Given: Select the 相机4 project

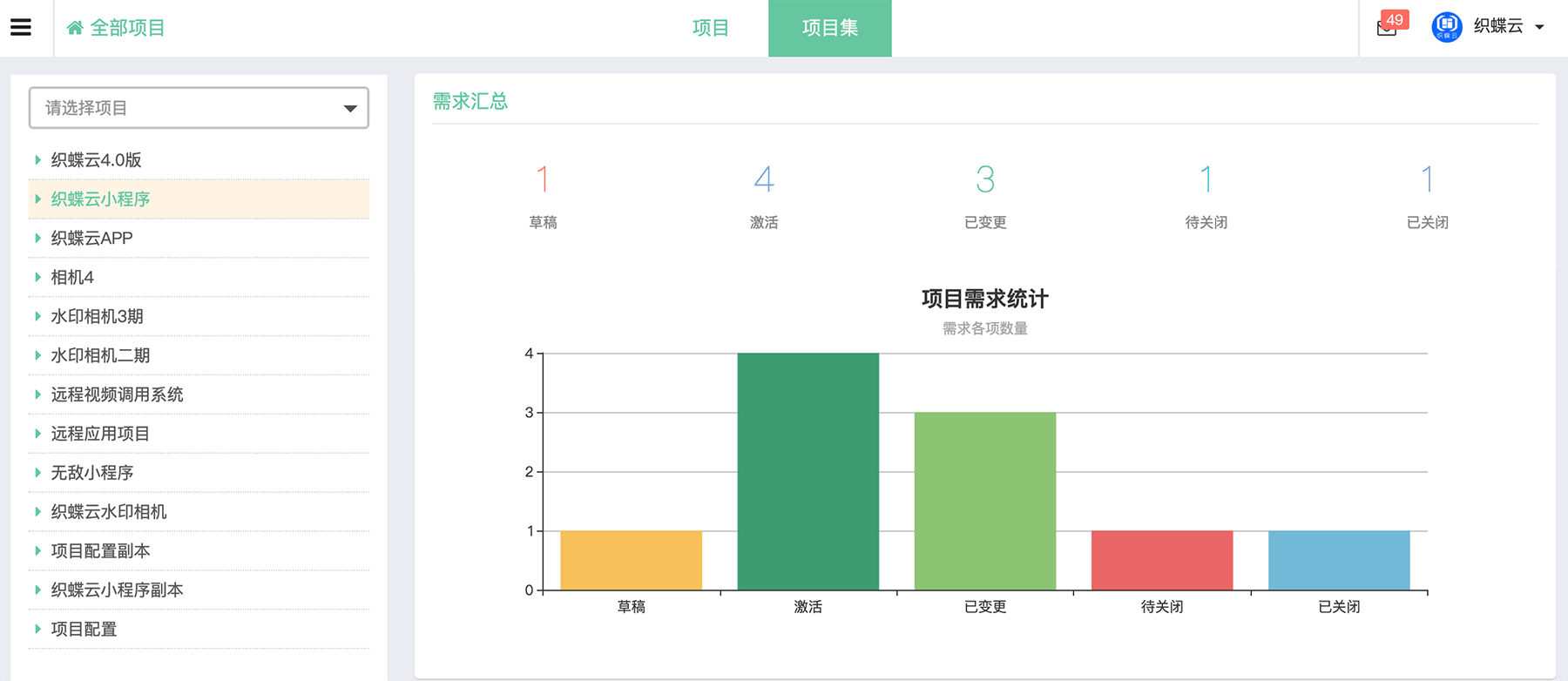Looking at the screenshot, I should 72,278.
